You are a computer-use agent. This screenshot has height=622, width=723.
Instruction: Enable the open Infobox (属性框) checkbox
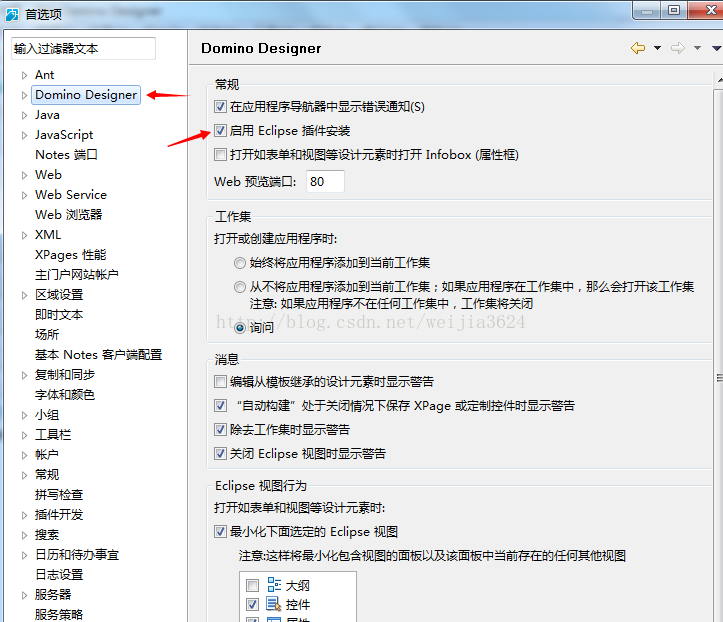click(x=220, y=154)
